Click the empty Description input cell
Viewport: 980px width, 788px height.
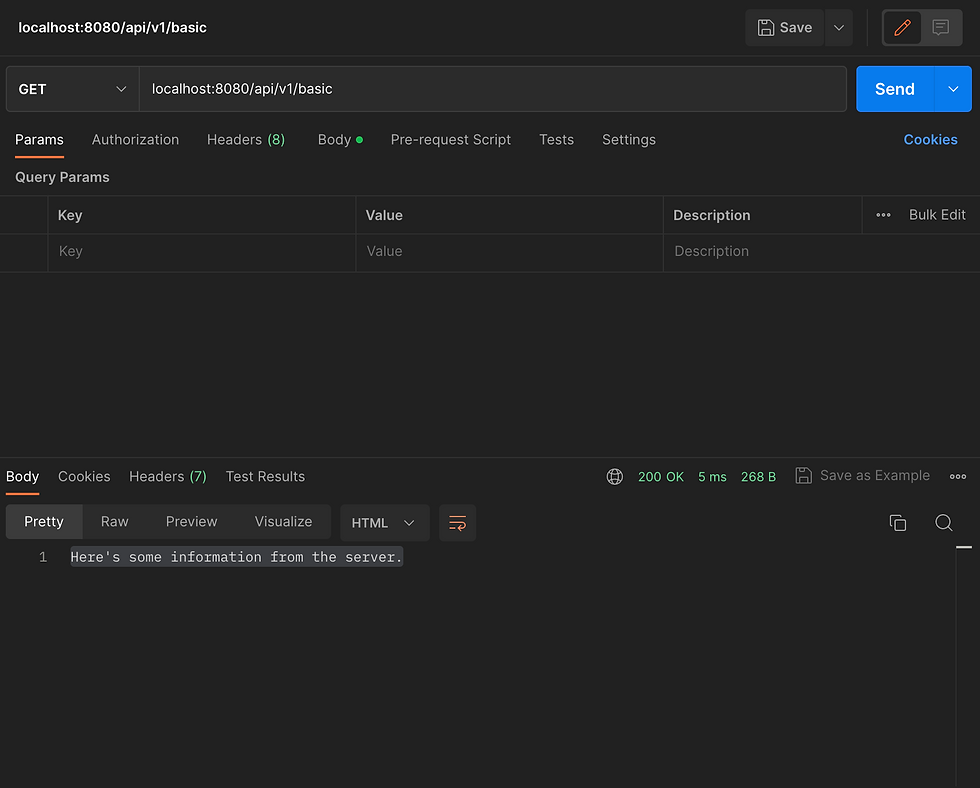(821, 252)
